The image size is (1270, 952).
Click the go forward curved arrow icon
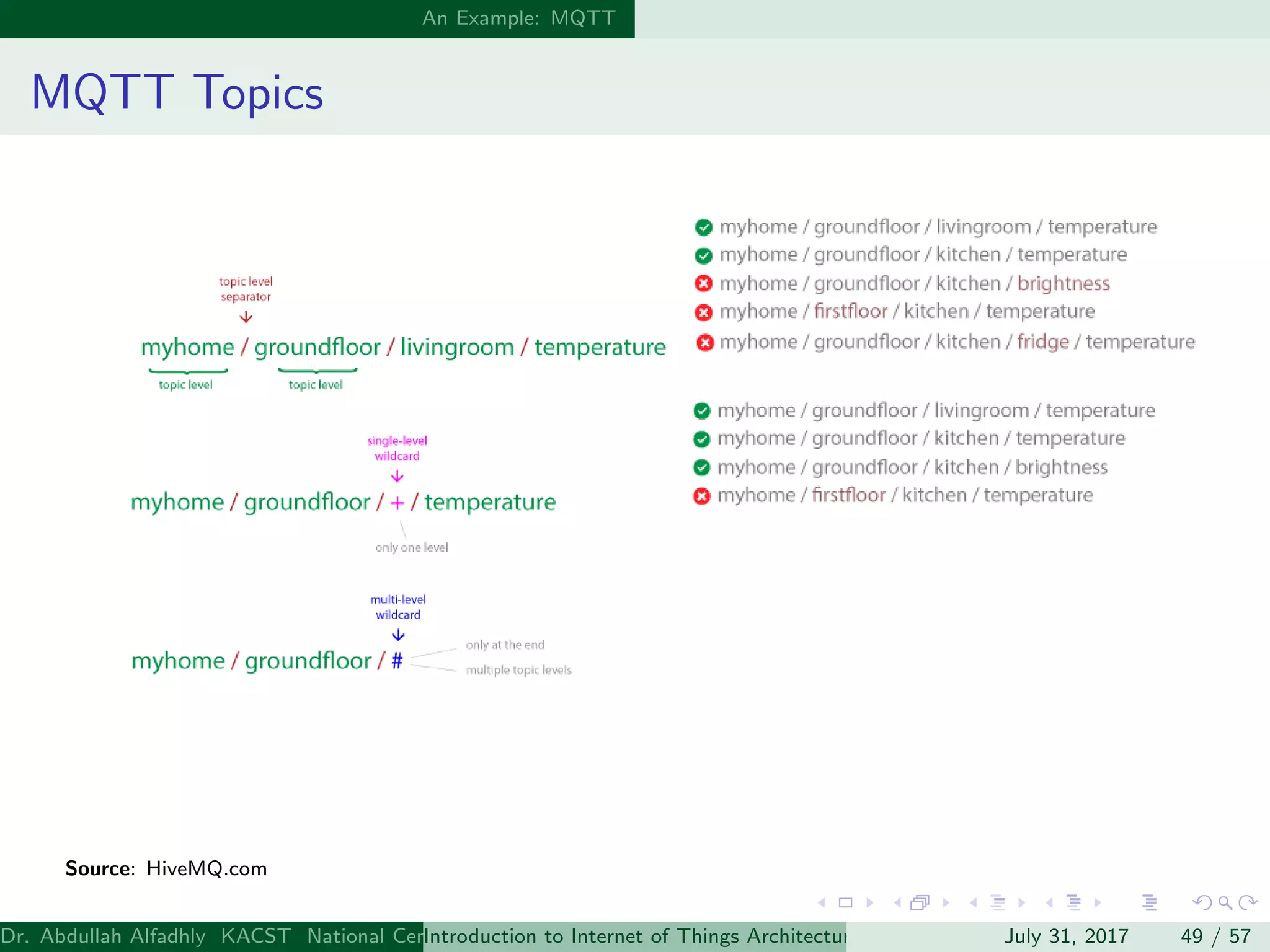tap(1248, 902)
